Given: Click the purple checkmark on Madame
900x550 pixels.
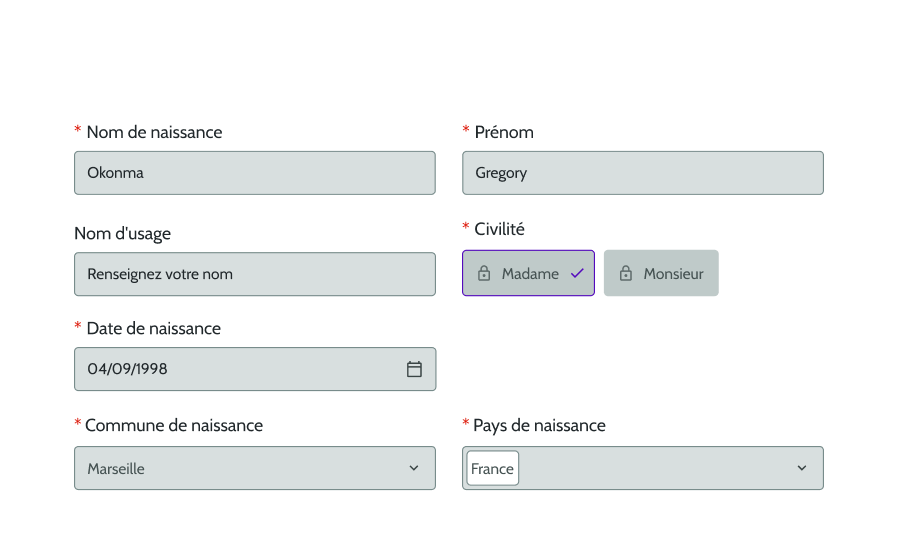Looking at the screenshot, I should coord(577,273).
